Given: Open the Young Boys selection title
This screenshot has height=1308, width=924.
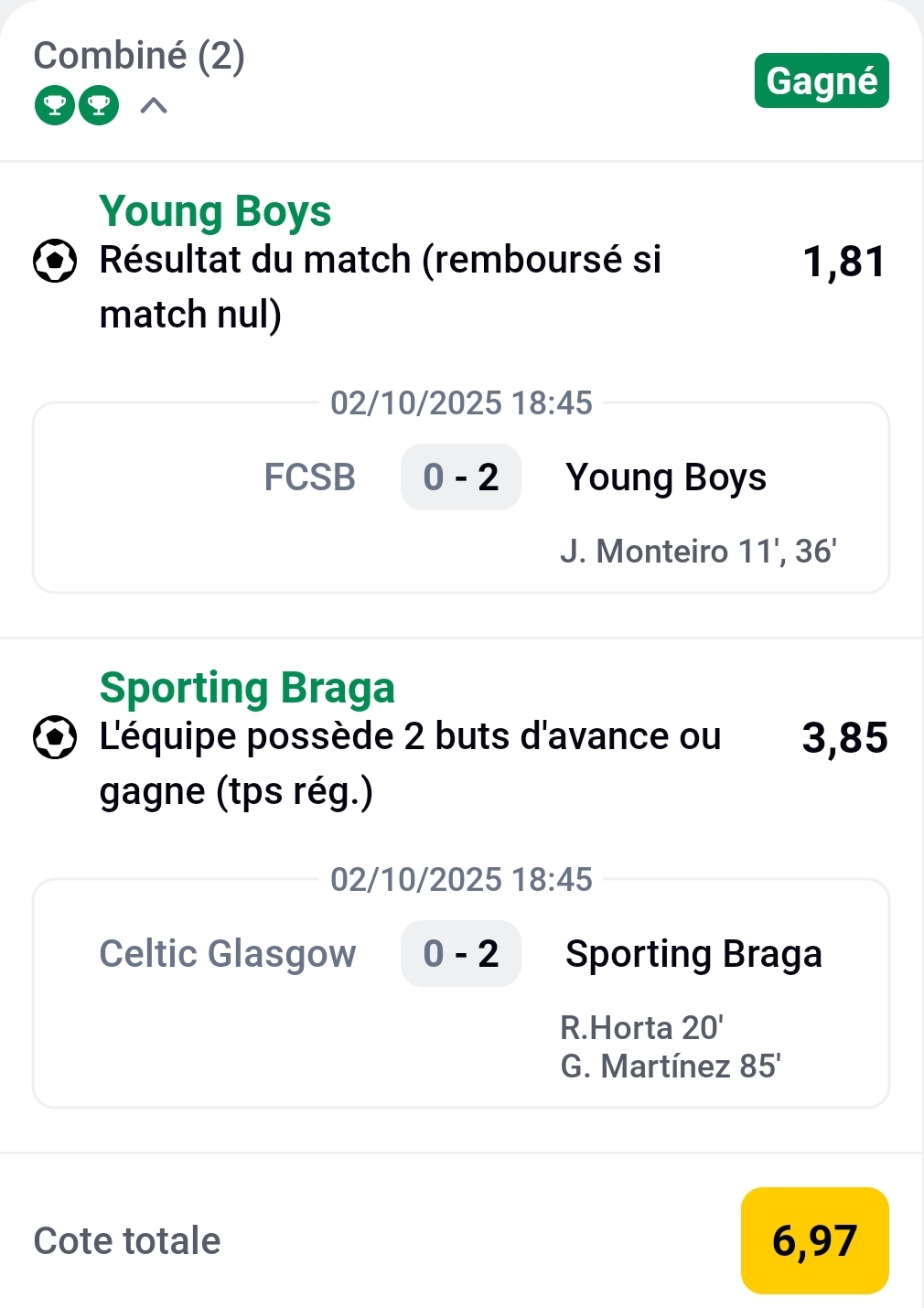Looking at the screenshot, I should click(215, 211).
